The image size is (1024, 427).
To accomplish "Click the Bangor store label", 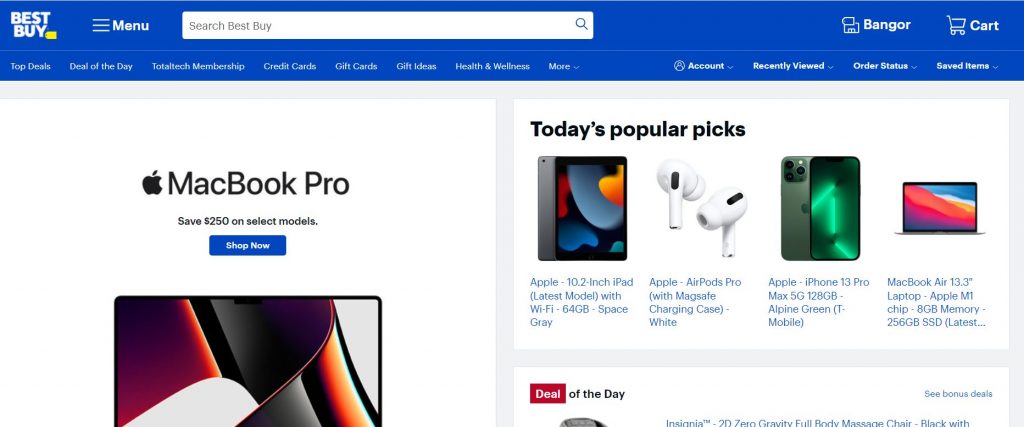I will tap(886, 25).
